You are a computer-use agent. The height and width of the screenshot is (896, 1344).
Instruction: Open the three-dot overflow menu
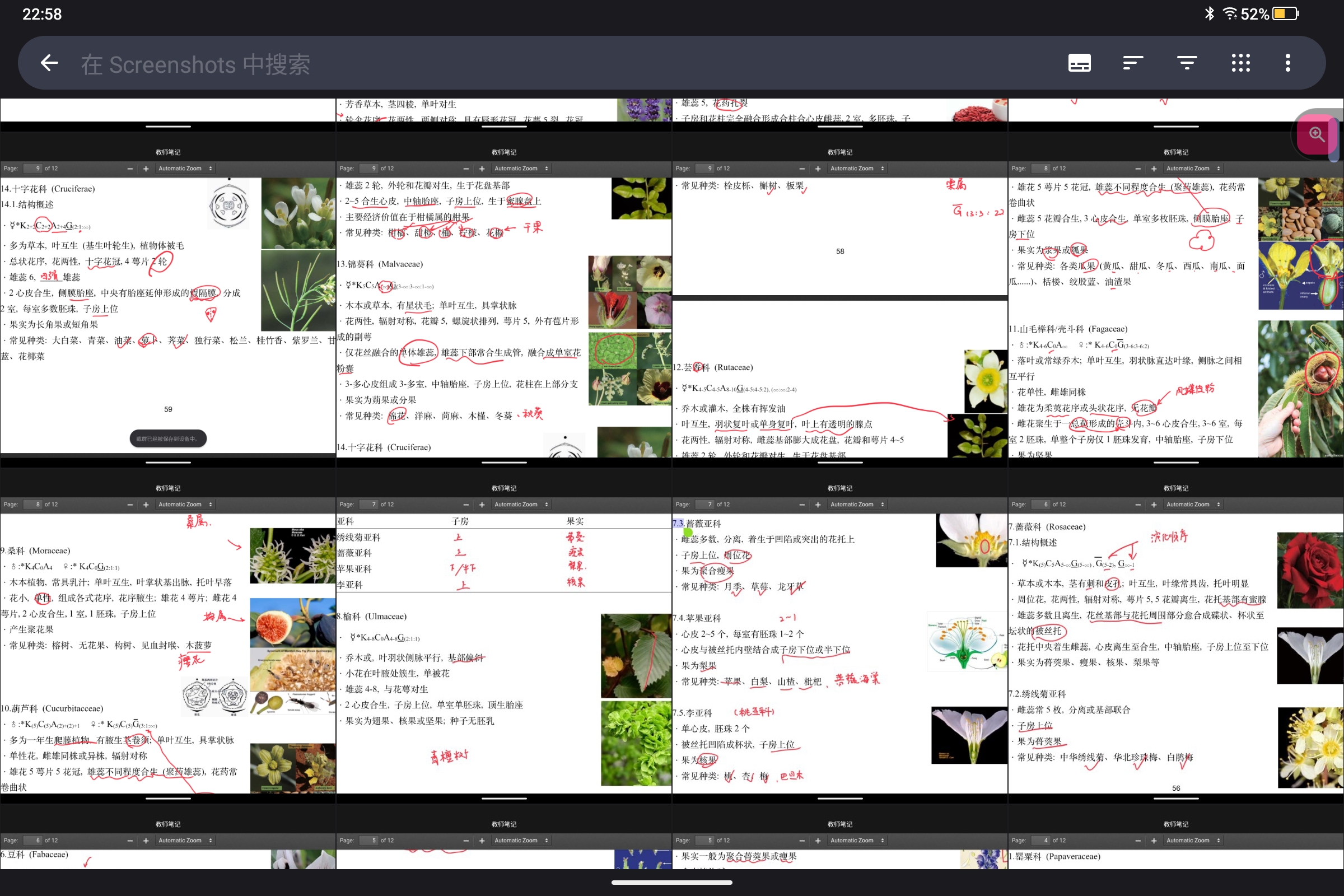[1287, 63]
